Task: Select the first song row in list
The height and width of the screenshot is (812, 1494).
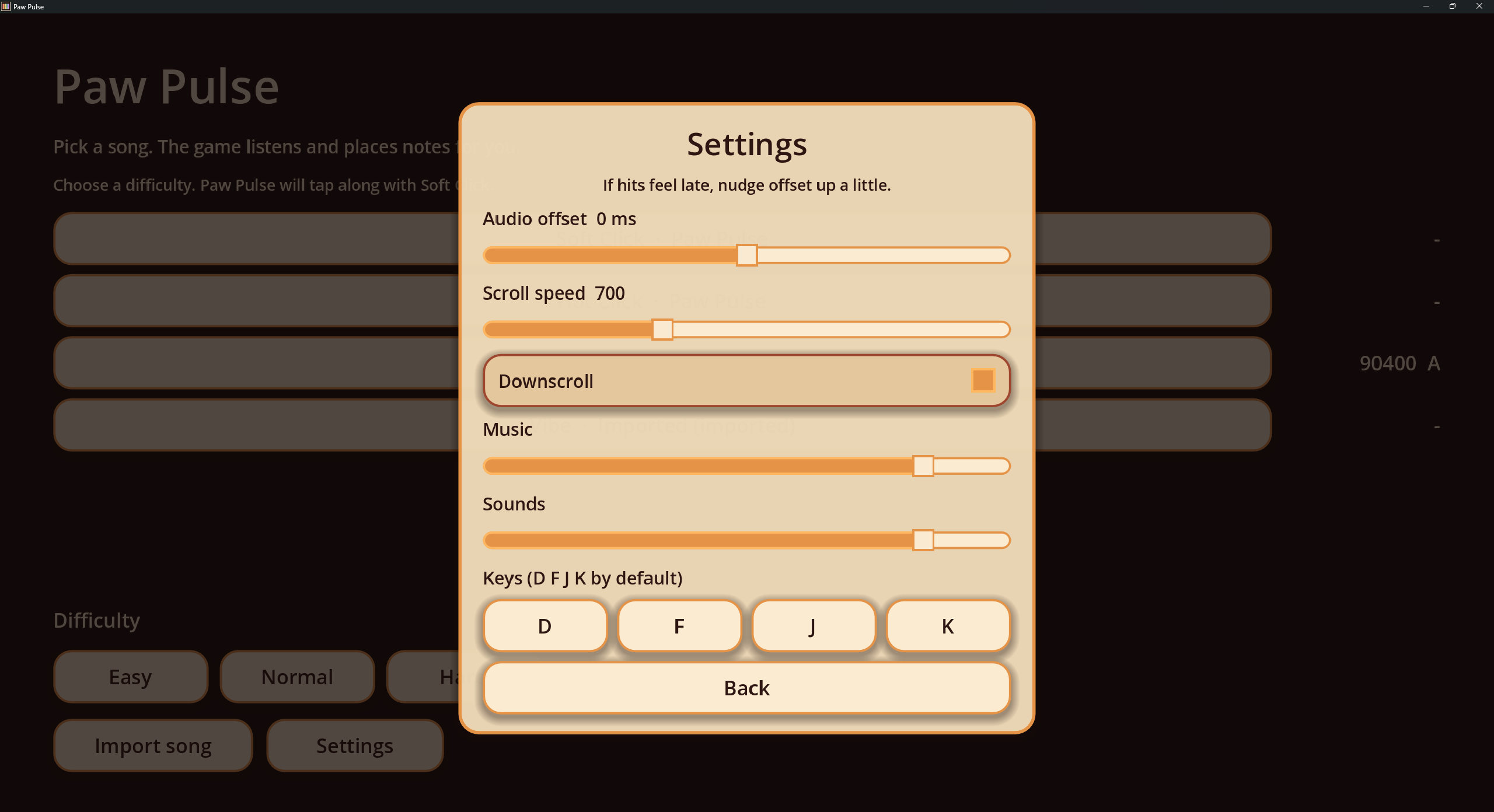Action: [x=662, y=239]
